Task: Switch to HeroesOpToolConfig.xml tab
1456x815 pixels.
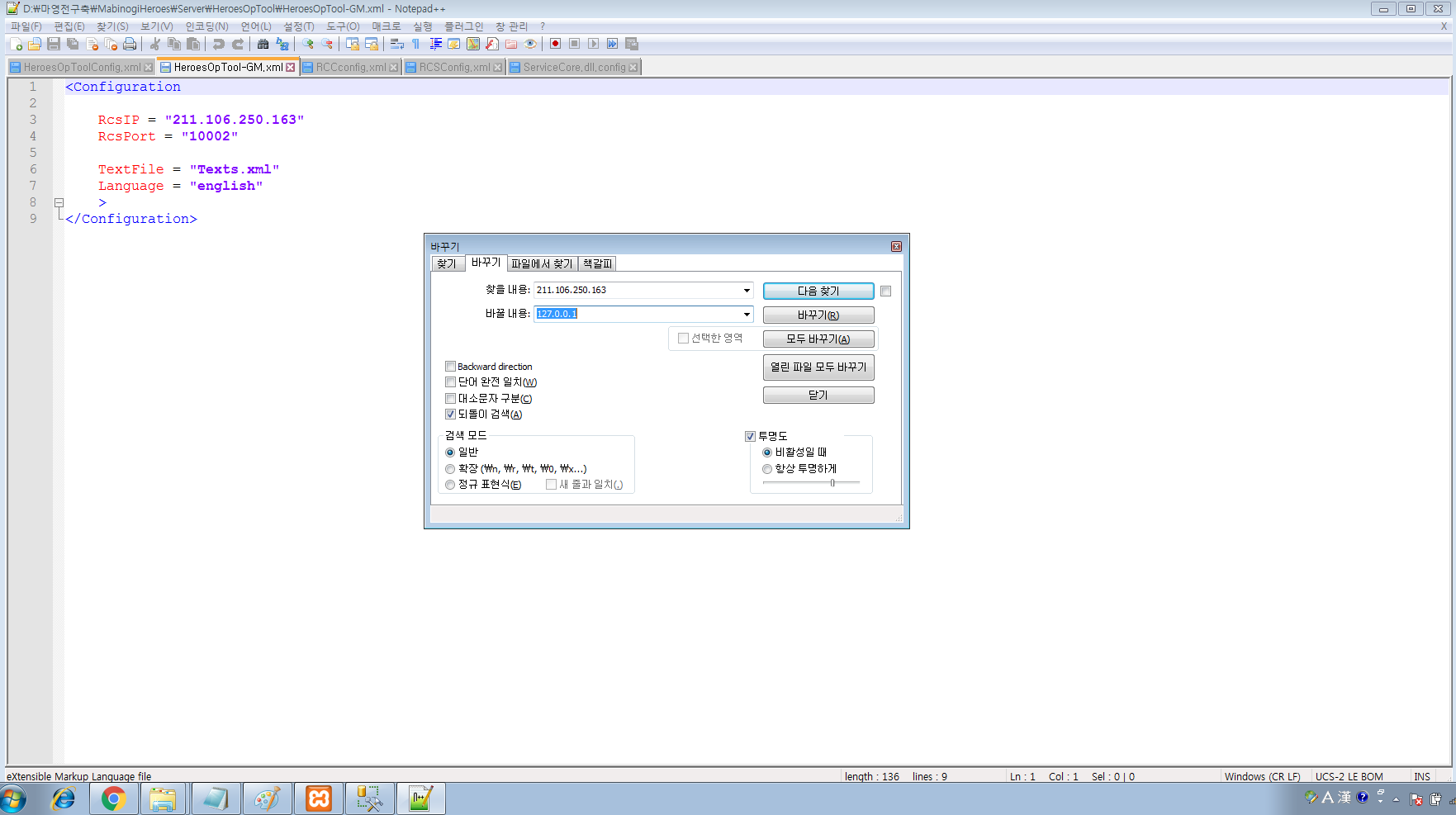Action: [82, 68]
